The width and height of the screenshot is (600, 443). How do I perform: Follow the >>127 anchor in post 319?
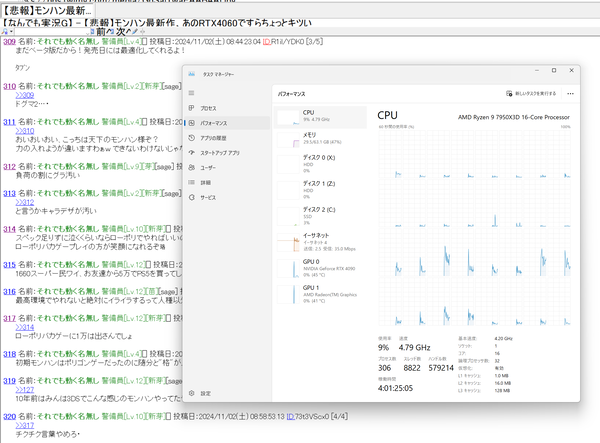point(24,389)
